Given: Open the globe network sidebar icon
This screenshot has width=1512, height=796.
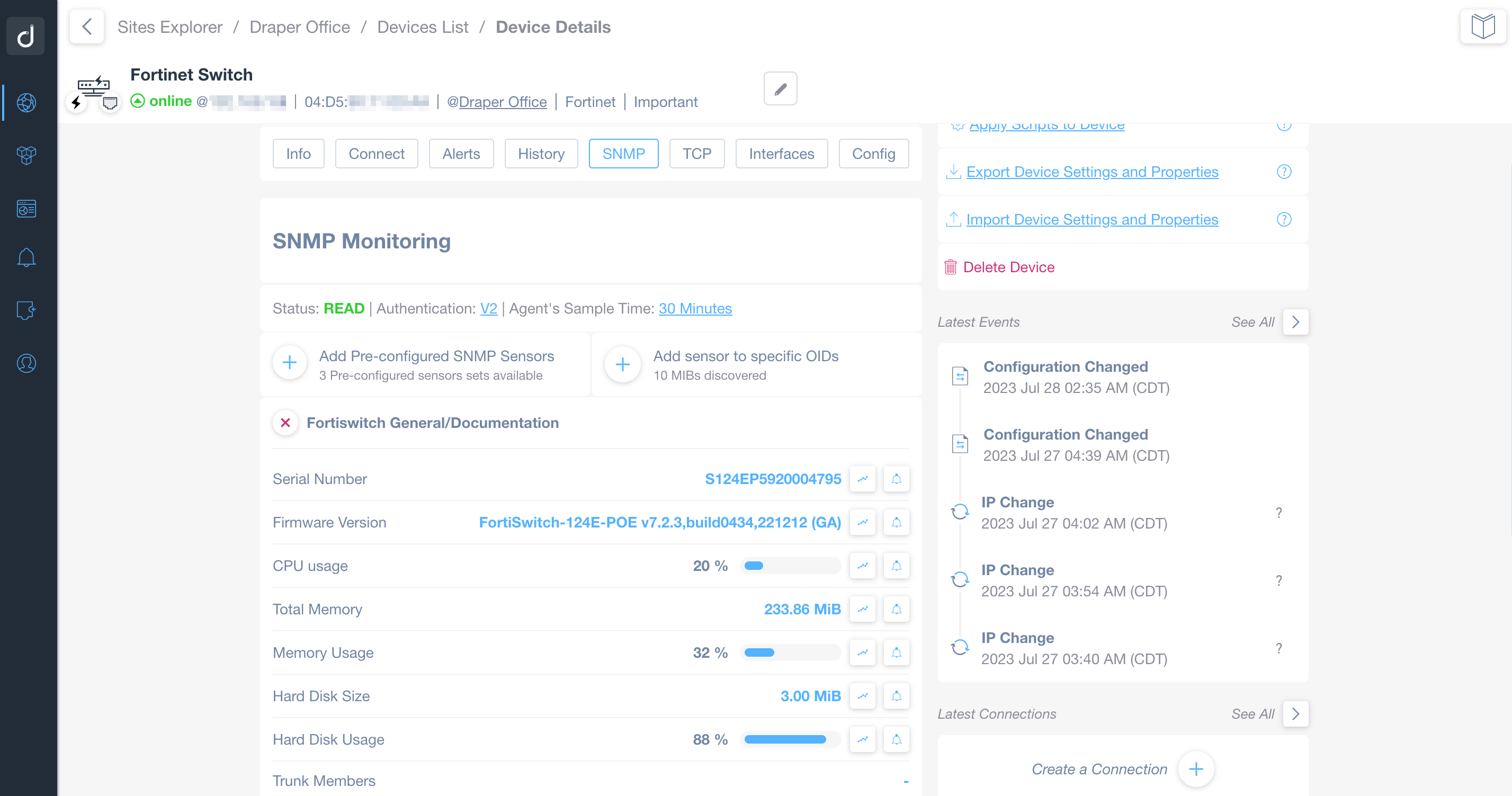Looking at the screenshot, I should click(x=26, y=103).
